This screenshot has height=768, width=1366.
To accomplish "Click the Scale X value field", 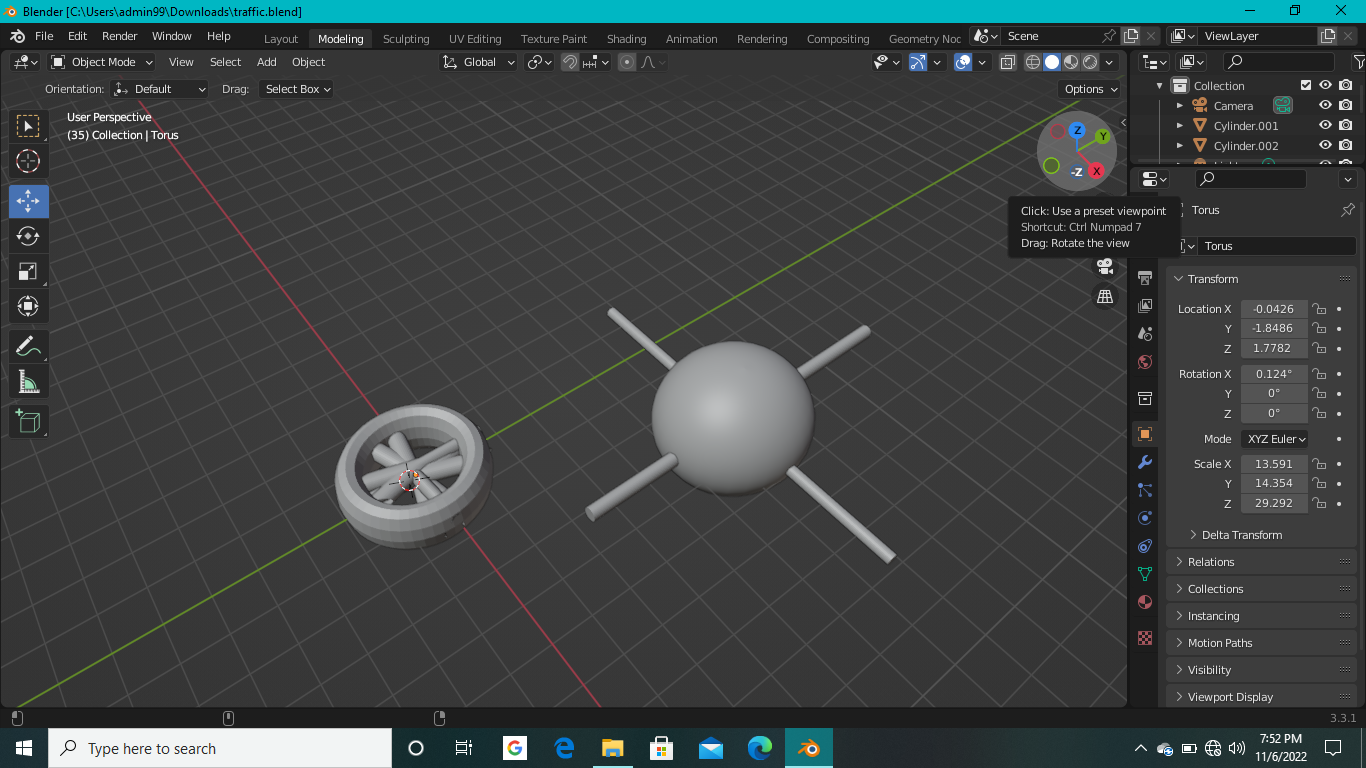I will tap(1274, 464).
